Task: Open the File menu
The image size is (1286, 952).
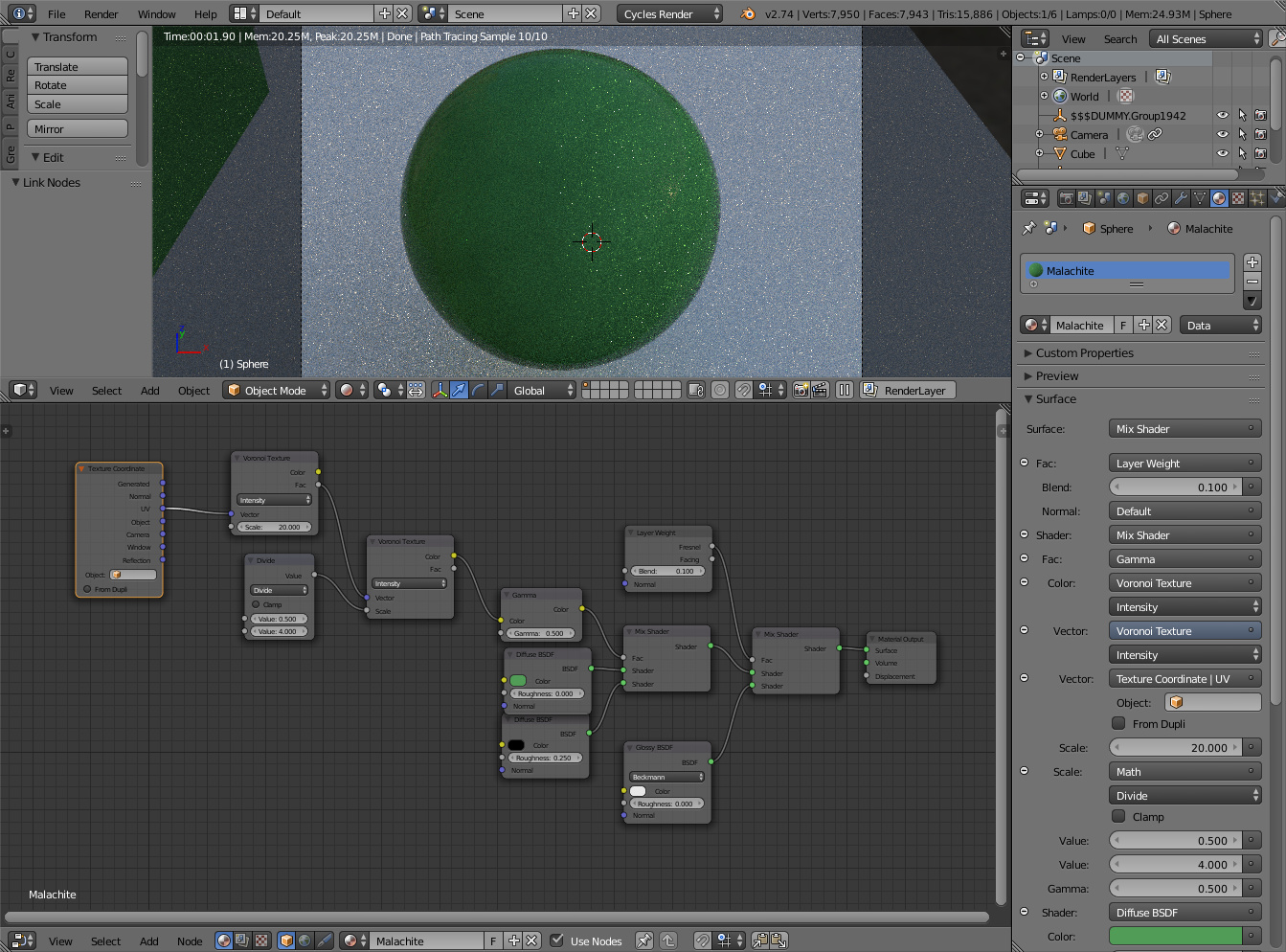Action: 56,14
